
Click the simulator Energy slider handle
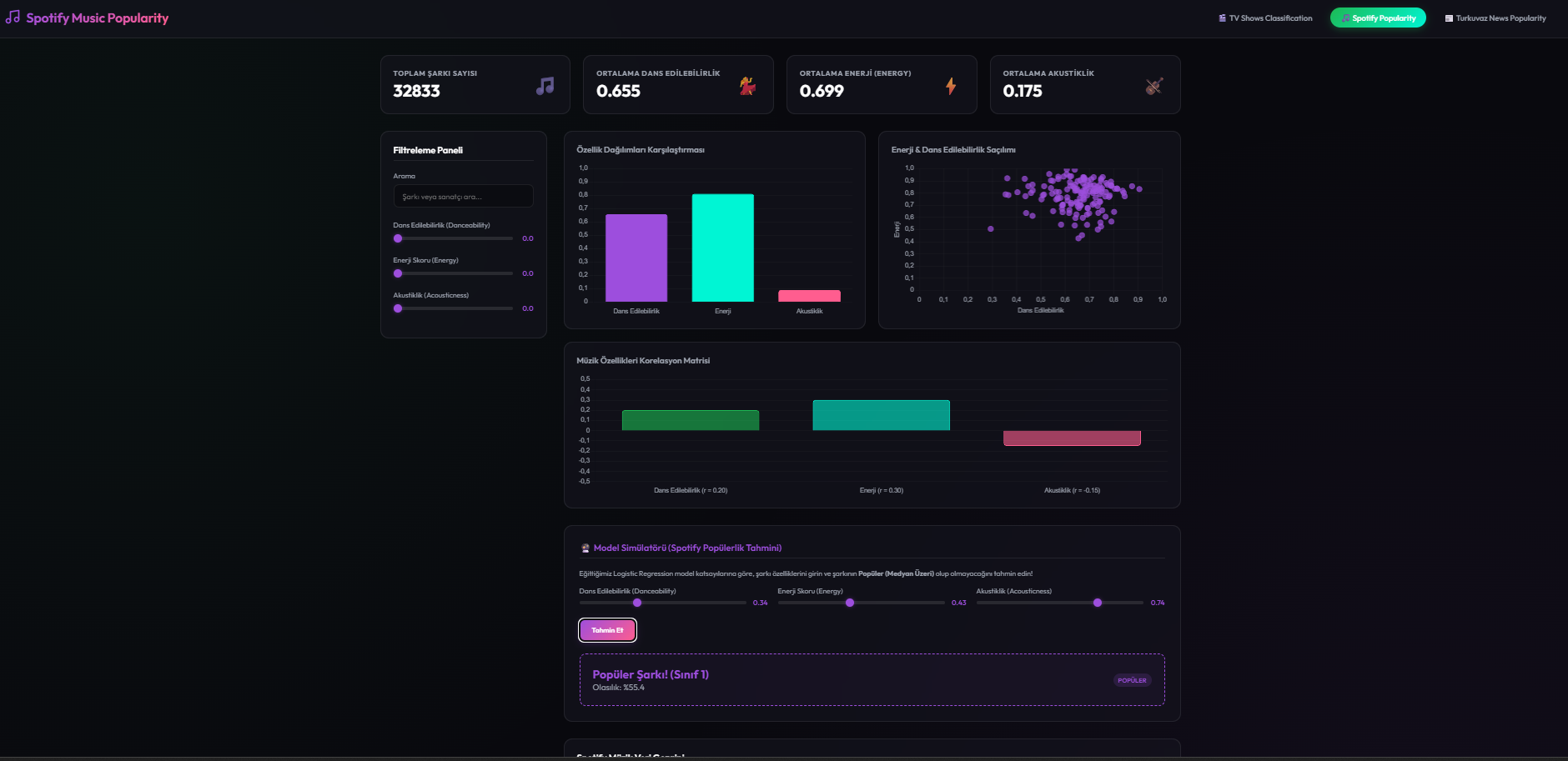[x=850, y=603]
